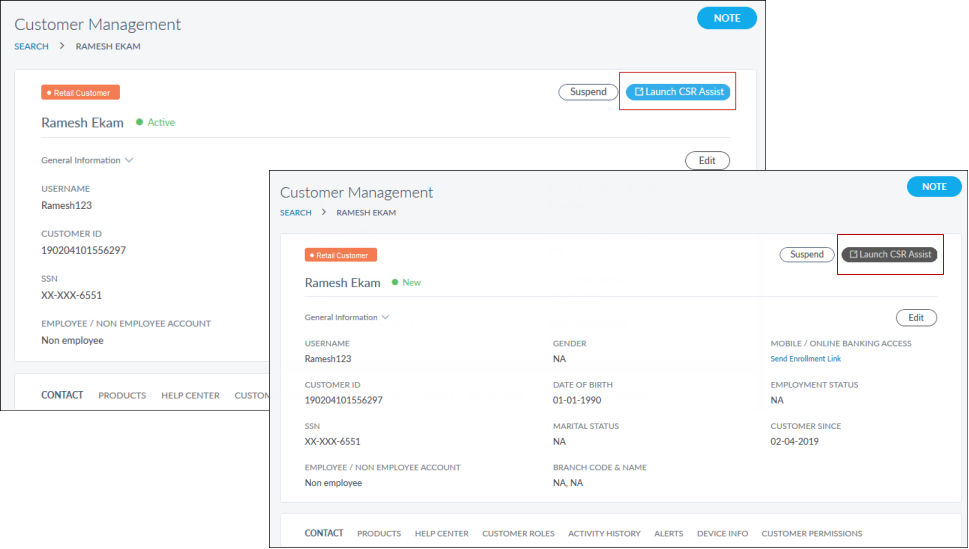Image resolution: width=969 pixels, height=549 pixels.
Task: Go to the Customer Permissions tab
Action: [x=811, y=534]
